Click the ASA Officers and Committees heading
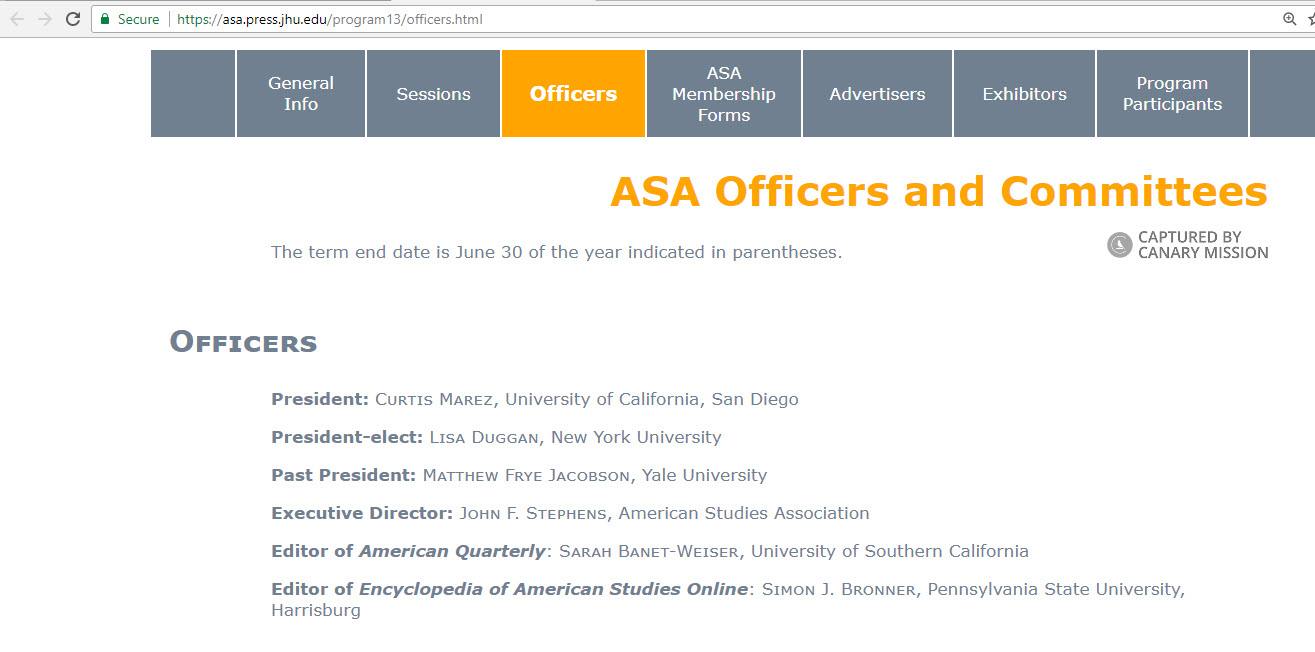 [x=938, y=192]
